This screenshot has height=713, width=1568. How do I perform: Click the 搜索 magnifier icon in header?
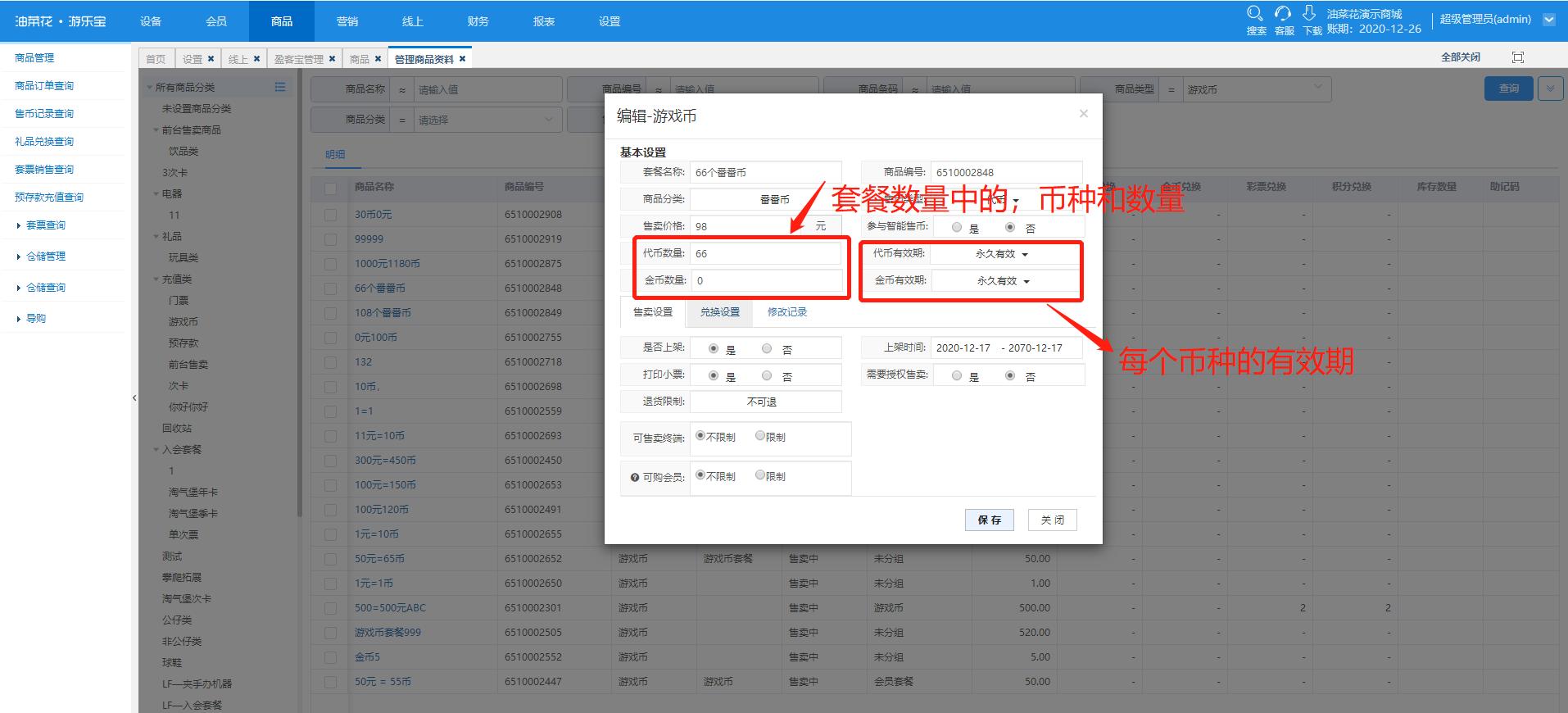pos(1254,13)
